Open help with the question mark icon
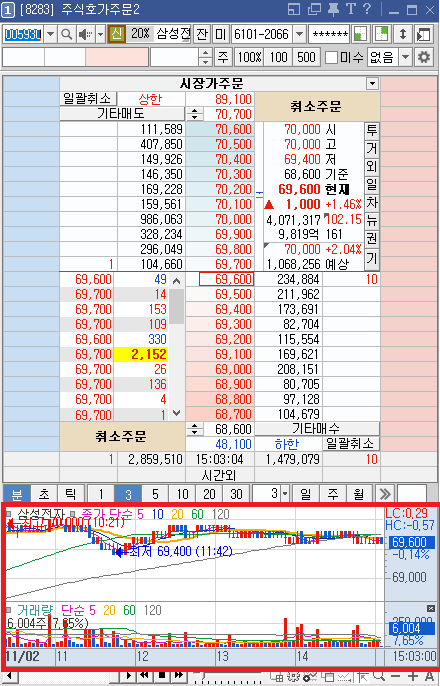Image resolution: width=440 pixels, height=686 pixels. (367, 10)
